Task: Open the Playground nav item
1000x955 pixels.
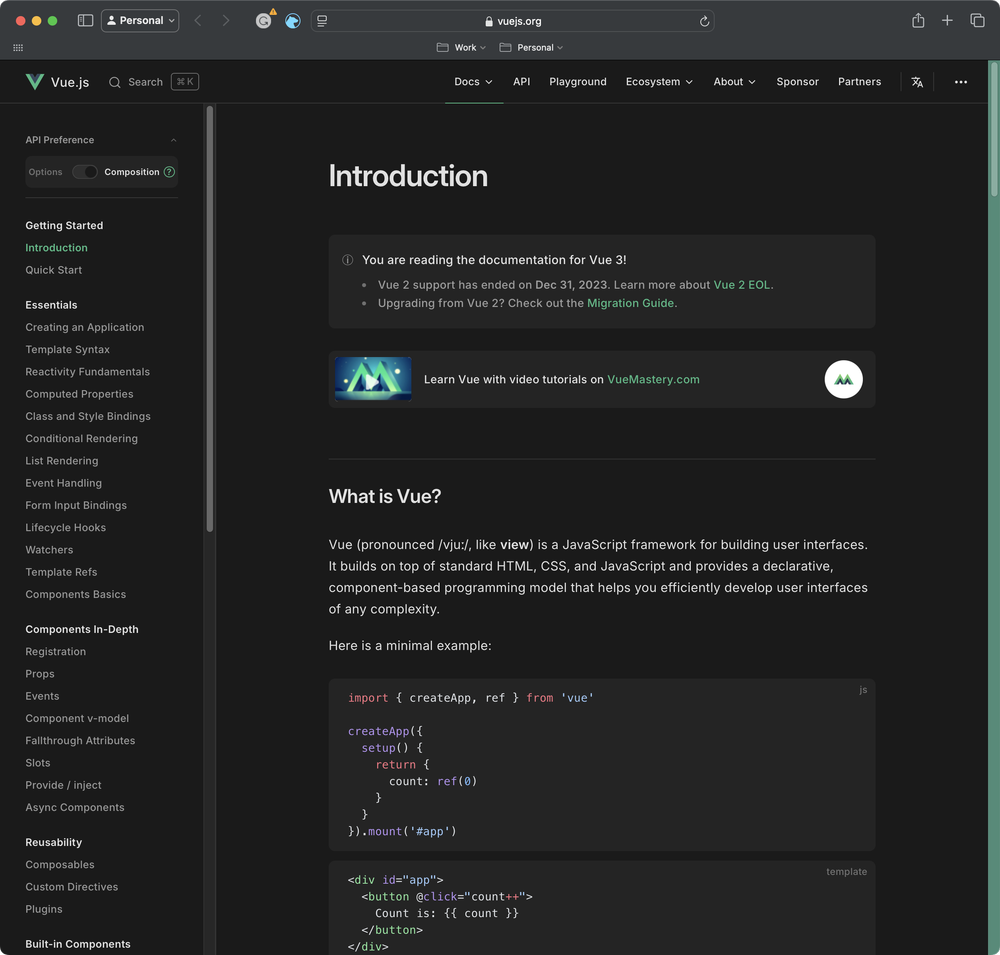Action: [578, 82]
